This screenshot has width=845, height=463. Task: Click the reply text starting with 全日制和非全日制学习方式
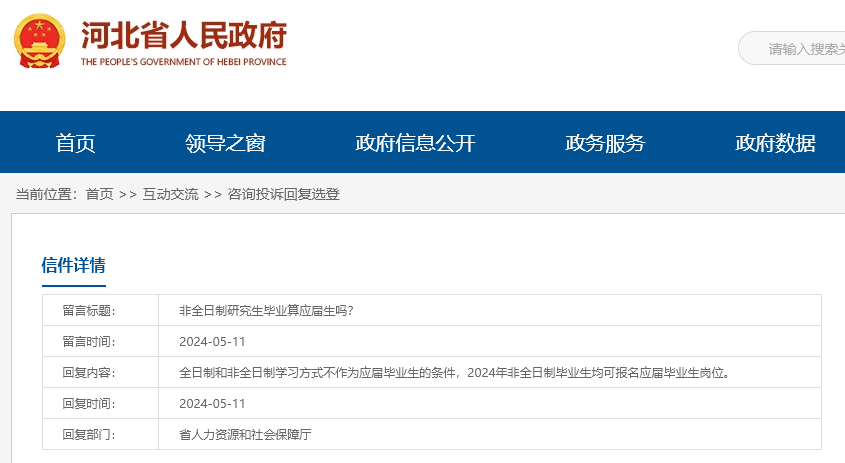point(455,372)
